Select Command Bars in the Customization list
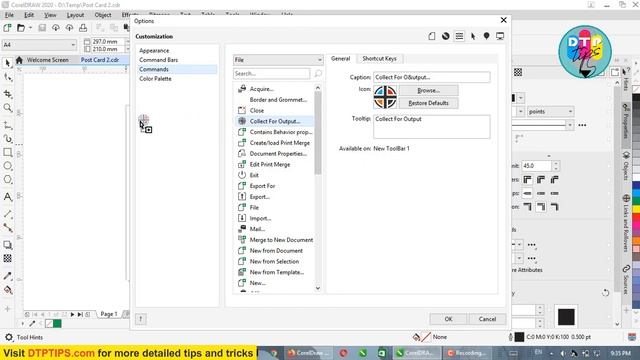Screen dimensions: 640x360 click(158, 60)
